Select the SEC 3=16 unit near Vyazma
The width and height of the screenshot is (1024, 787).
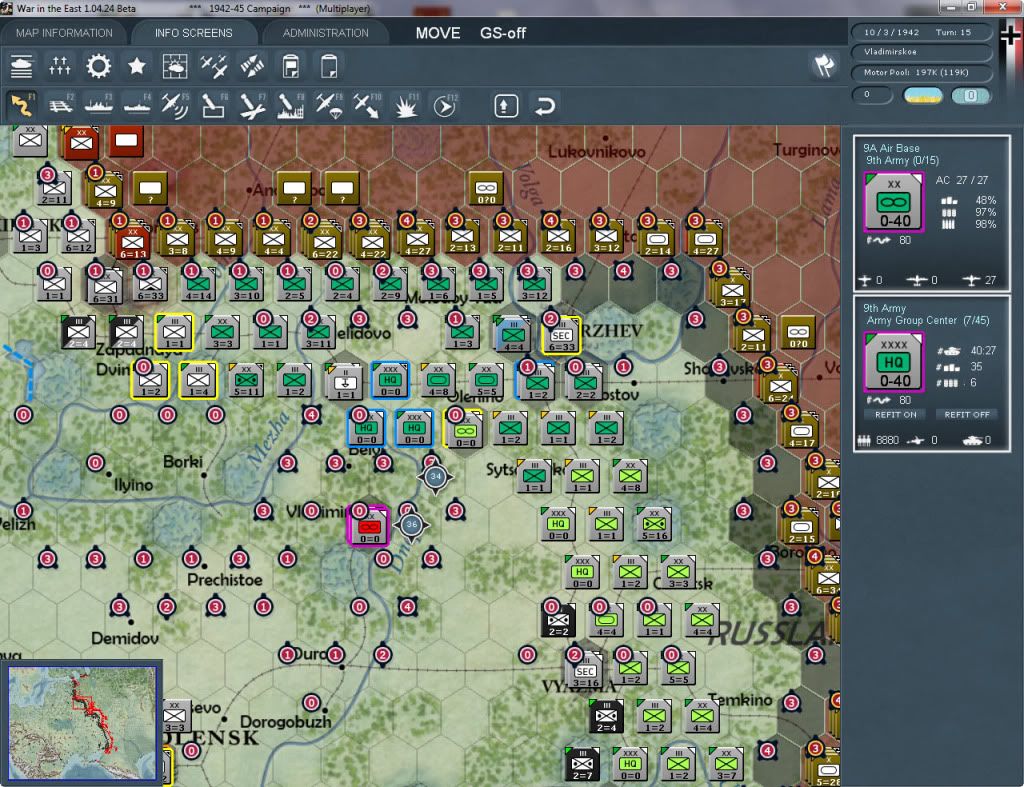[x=584, y=670]
